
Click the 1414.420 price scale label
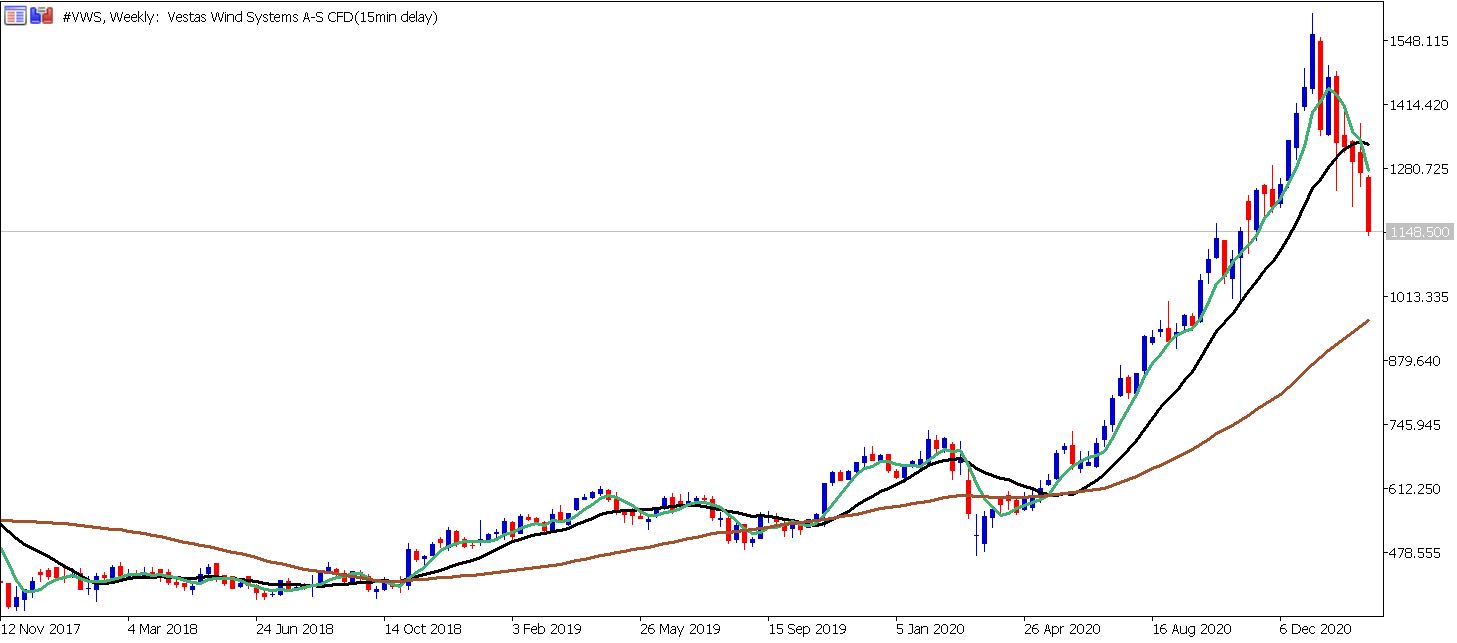(1417, 105)
